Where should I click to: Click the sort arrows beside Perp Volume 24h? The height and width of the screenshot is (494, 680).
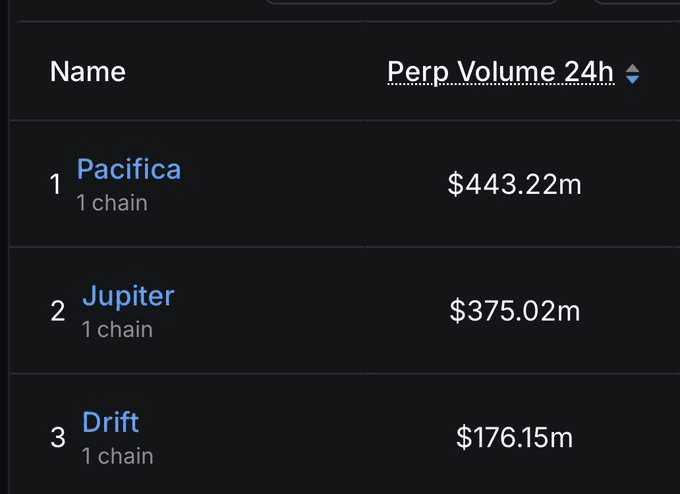point(632,73)
